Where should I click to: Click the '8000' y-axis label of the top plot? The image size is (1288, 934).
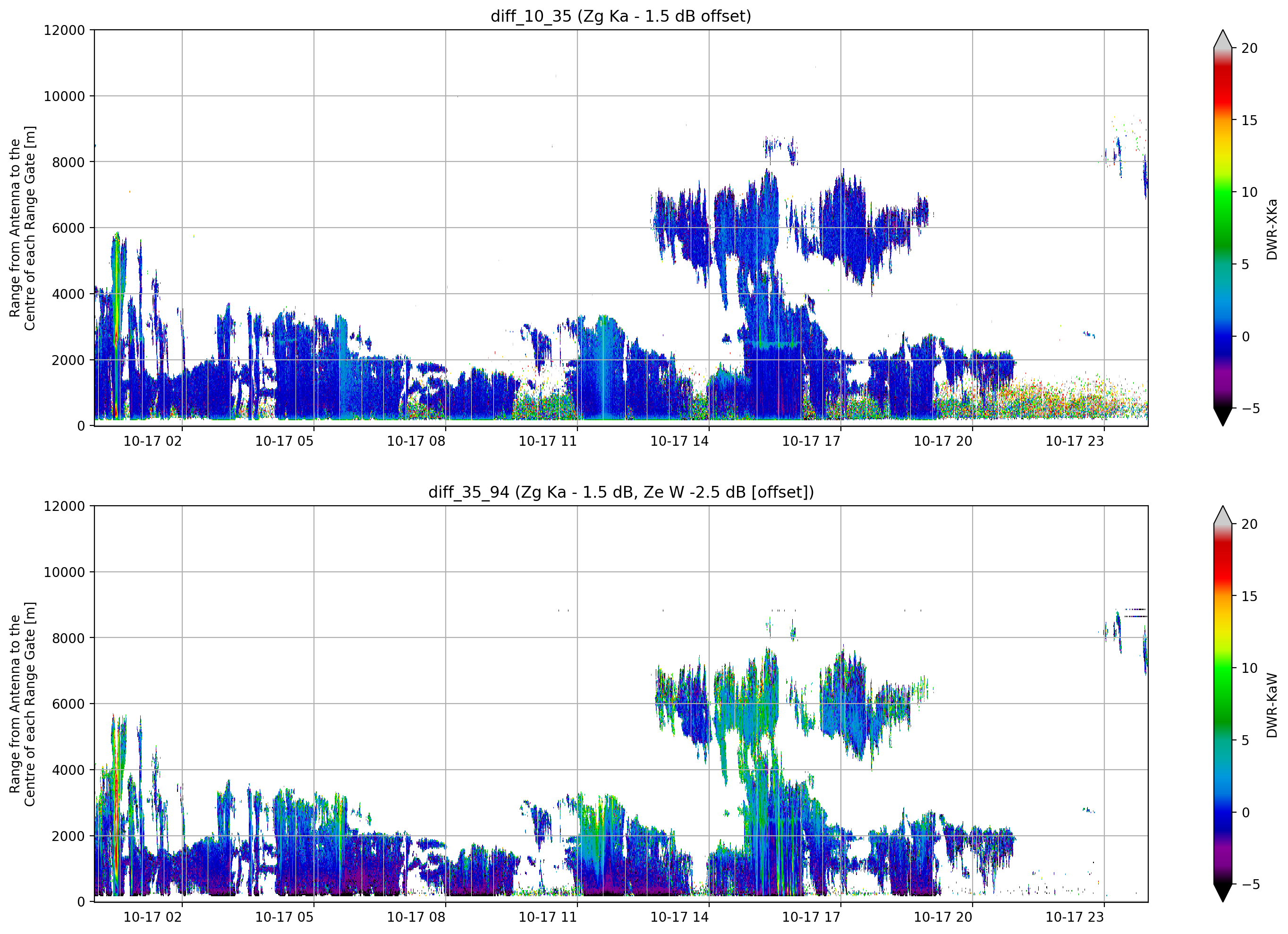point(68,162)
